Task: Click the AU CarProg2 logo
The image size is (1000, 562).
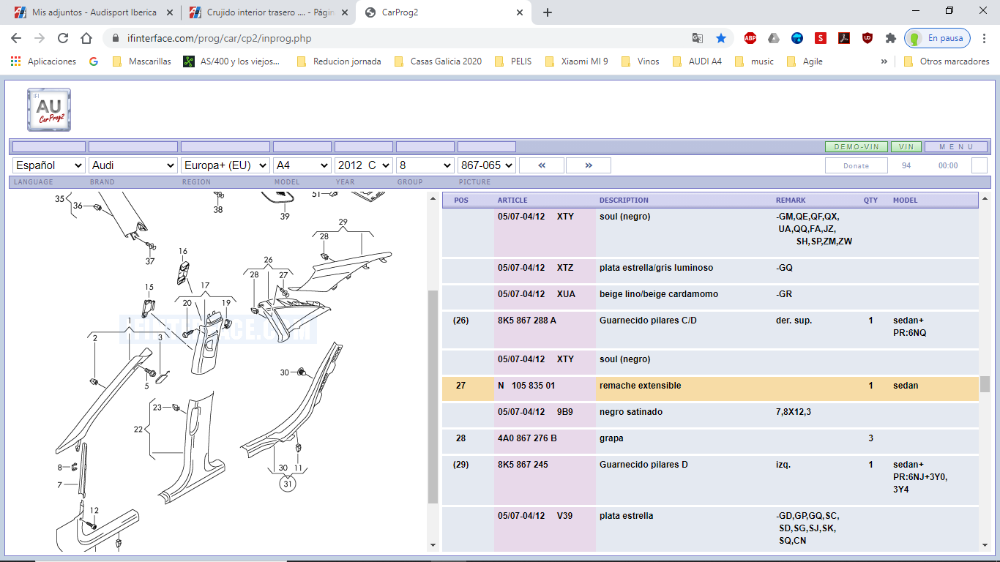Action: click(49, 110)
